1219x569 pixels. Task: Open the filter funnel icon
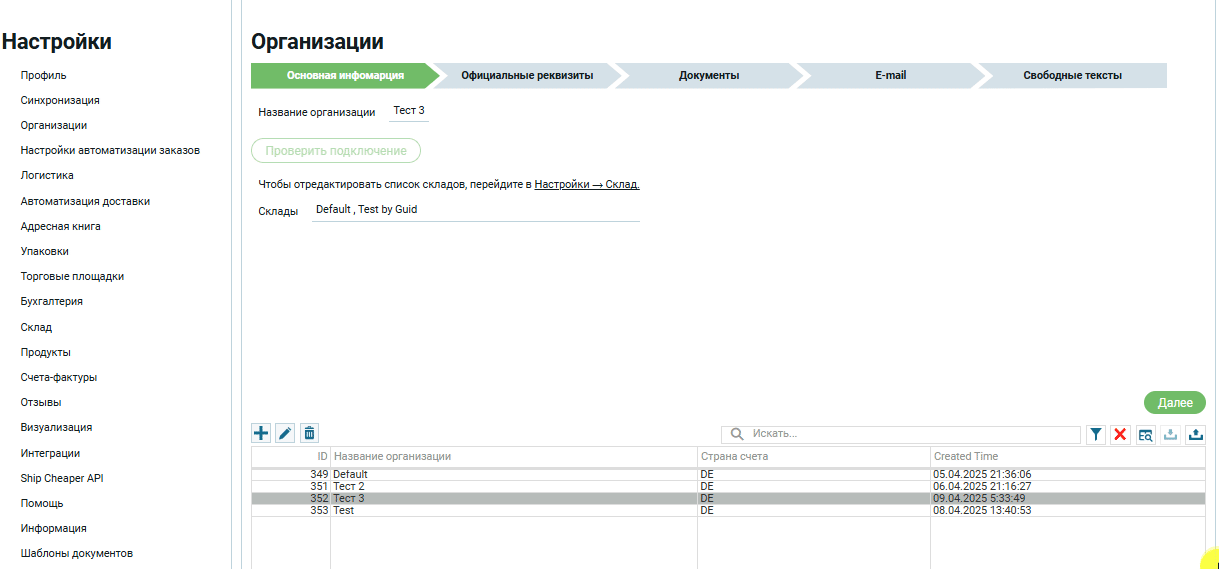(1096, 434)
